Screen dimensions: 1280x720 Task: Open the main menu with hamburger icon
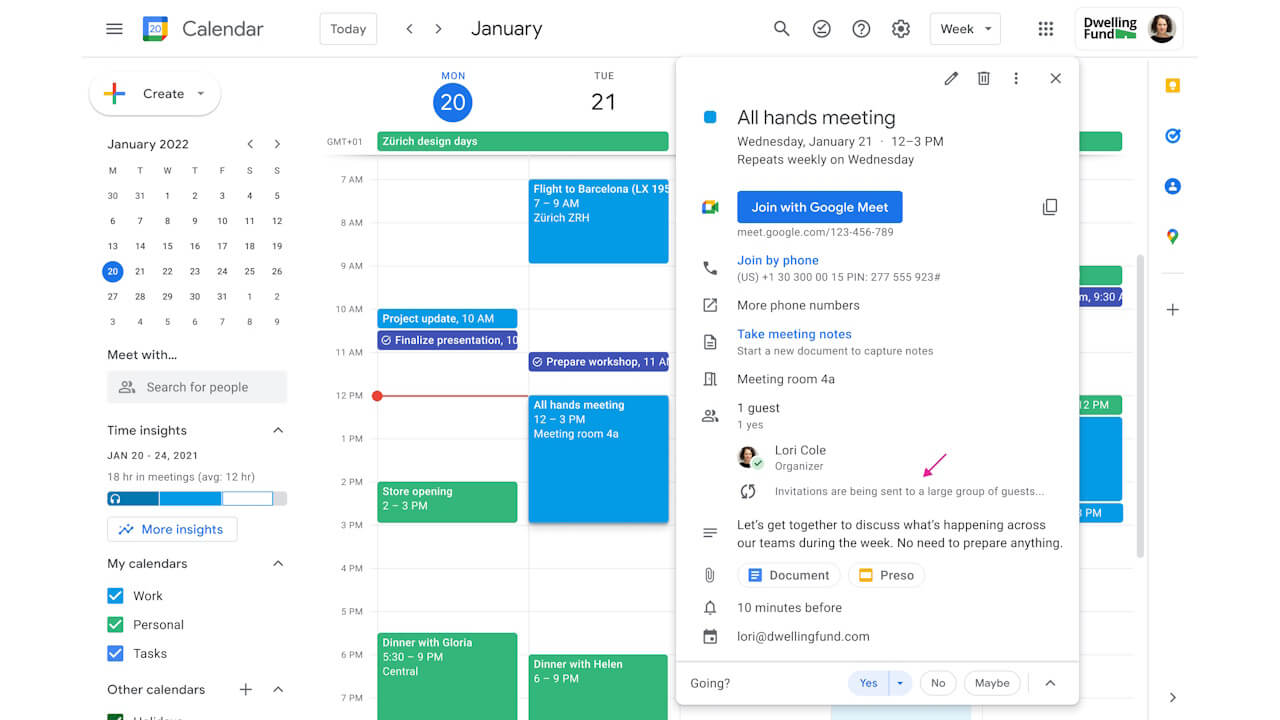pyautogui.click(x=114, y=28)
